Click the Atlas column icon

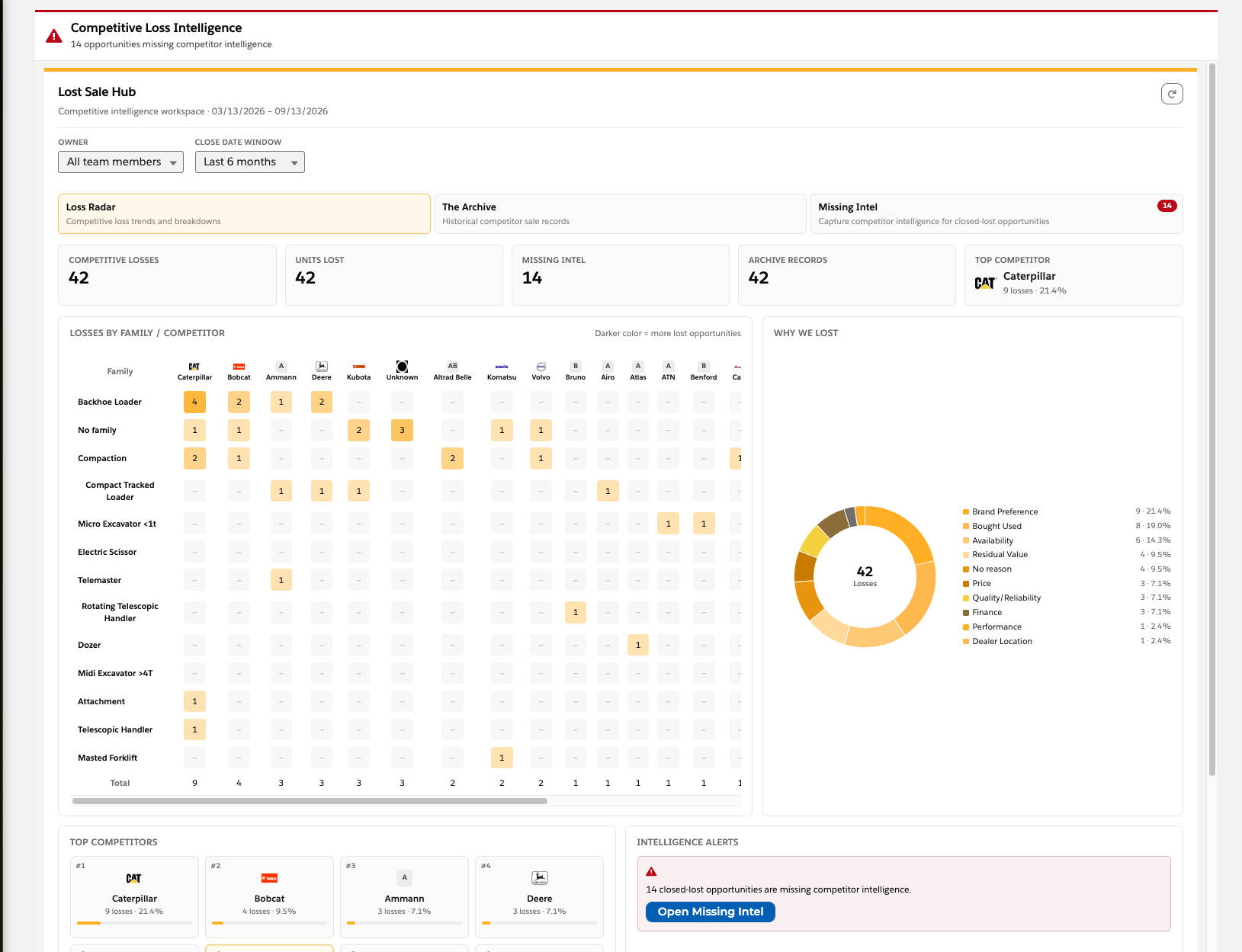638,366
